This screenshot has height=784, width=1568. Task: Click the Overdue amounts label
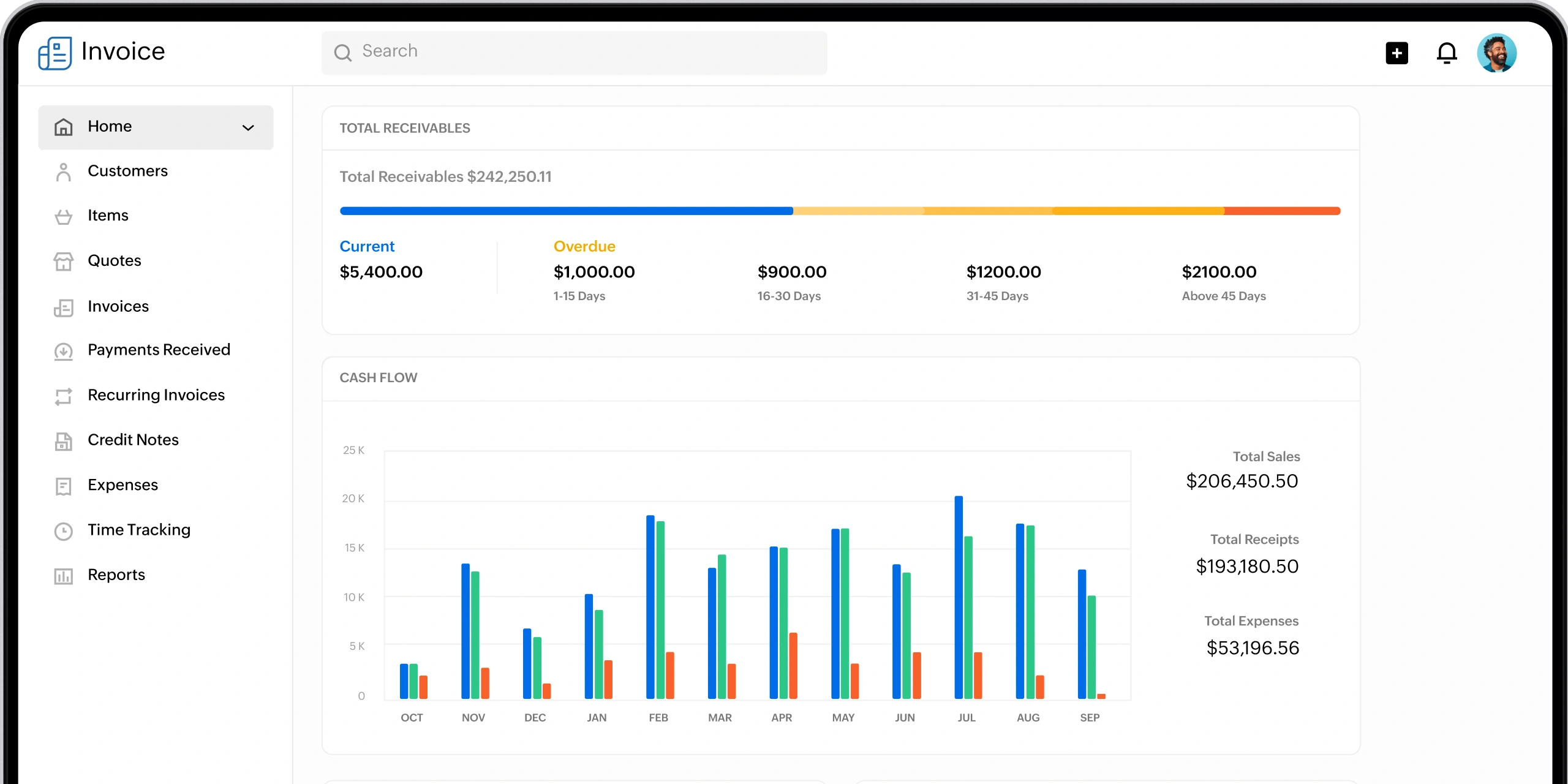(584, 246)
